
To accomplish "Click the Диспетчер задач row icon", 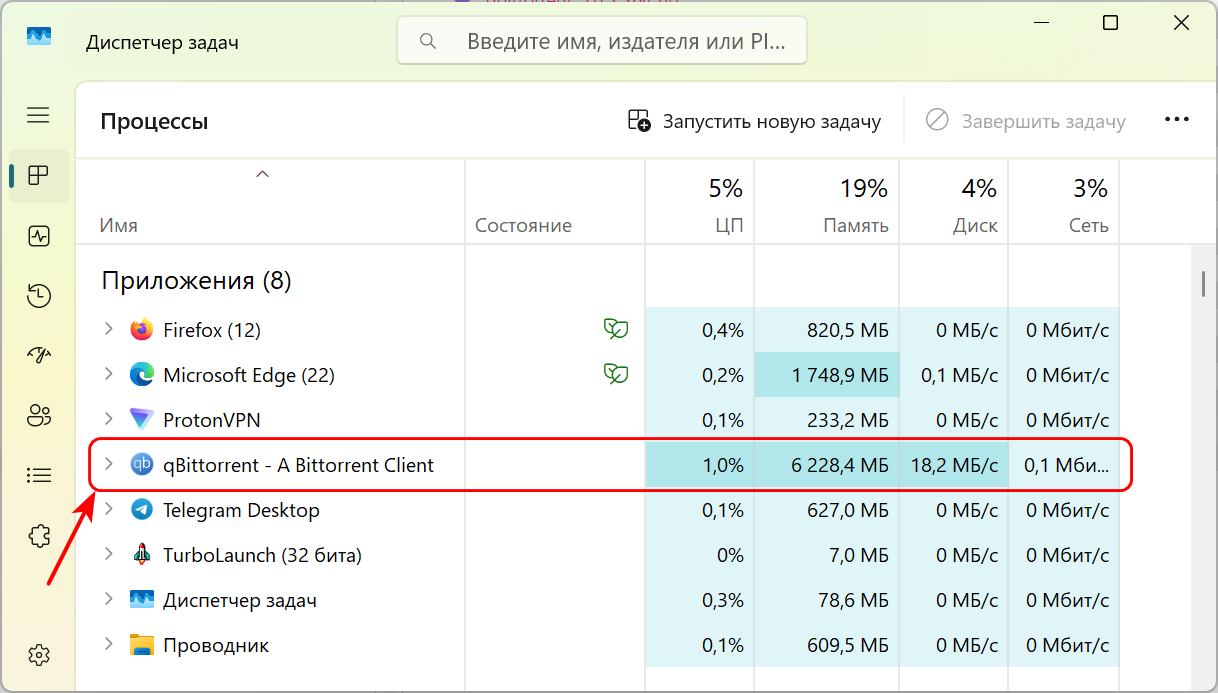I will 142,600.
